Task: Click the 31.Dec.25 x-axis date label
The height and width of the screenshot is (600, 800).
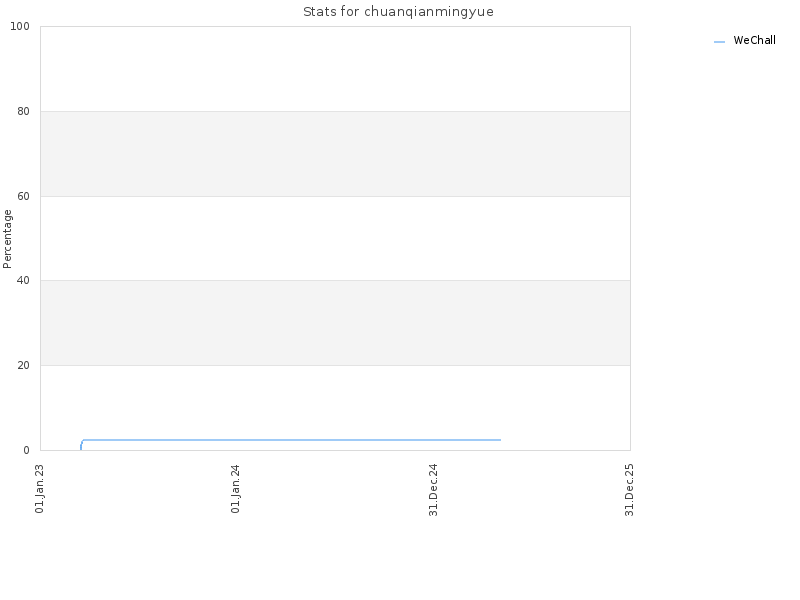Action: (629, 490)
